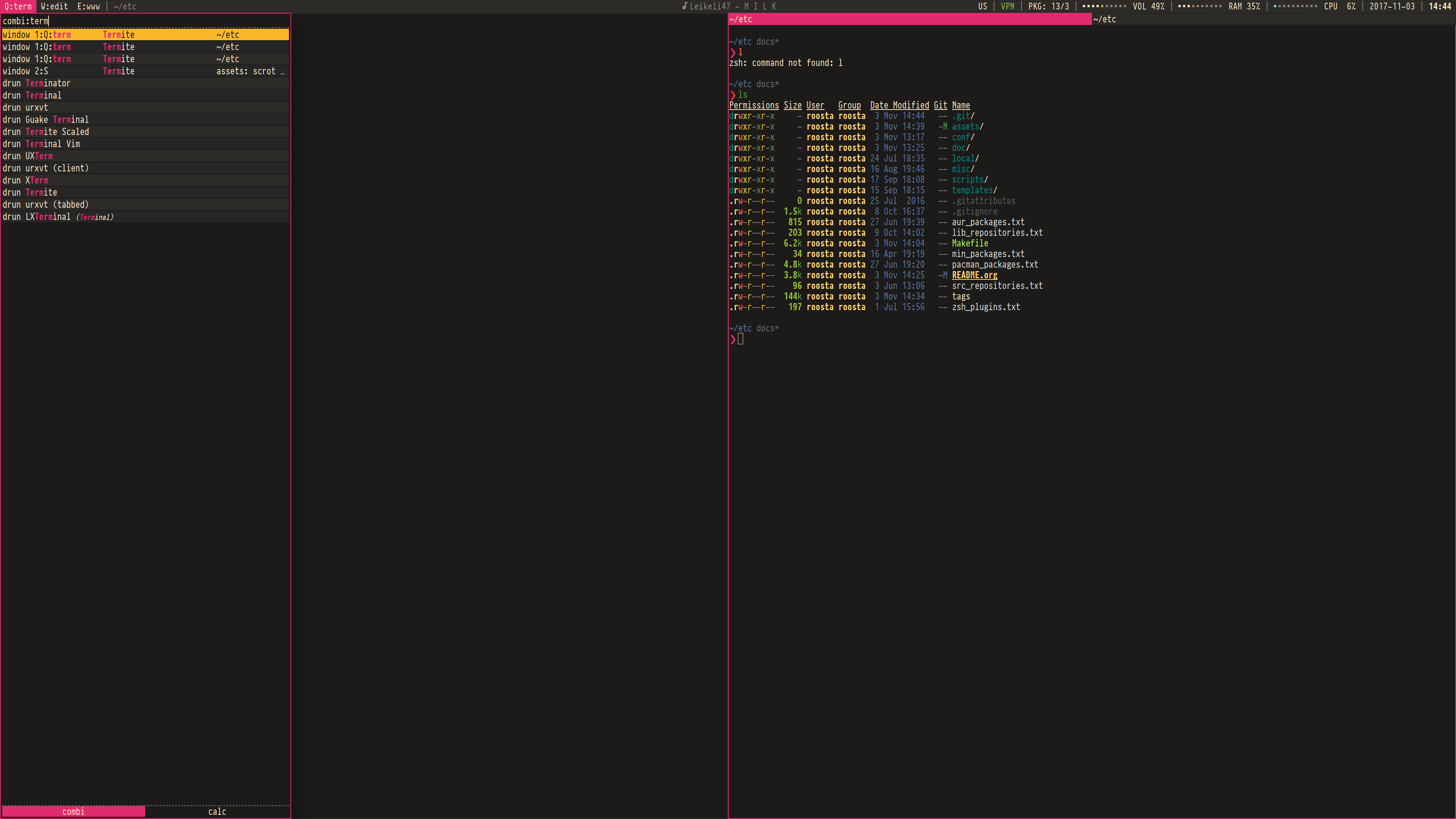Click the CPU usage bar graph
Viewport: 1456px width, 819px height.
click(x=1296, y=6)
